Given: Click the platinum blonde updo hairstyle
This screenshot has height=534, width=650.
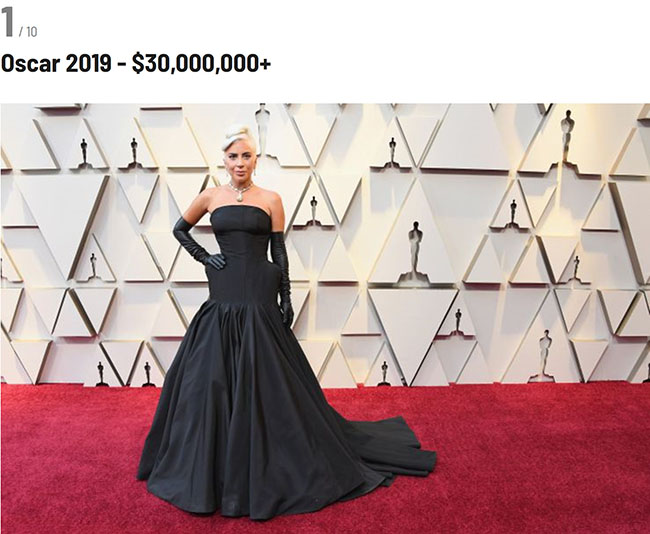Looking at the screenshot, I should point(239,138).
